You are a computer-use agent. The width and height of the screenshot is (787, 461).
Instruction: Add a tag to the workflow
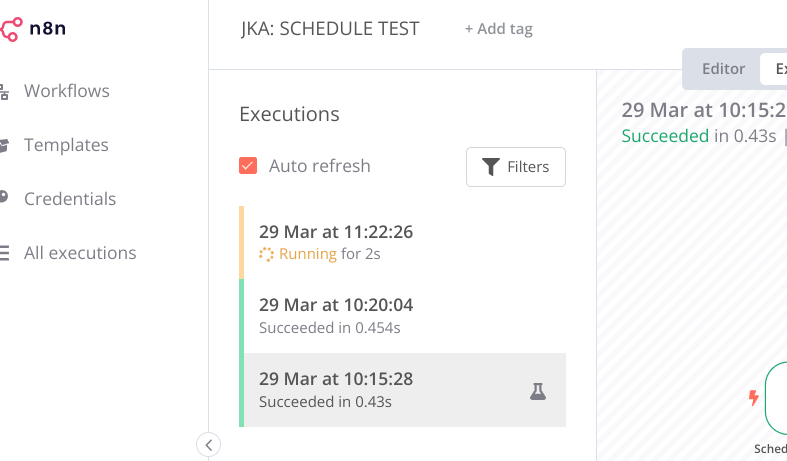498,29
